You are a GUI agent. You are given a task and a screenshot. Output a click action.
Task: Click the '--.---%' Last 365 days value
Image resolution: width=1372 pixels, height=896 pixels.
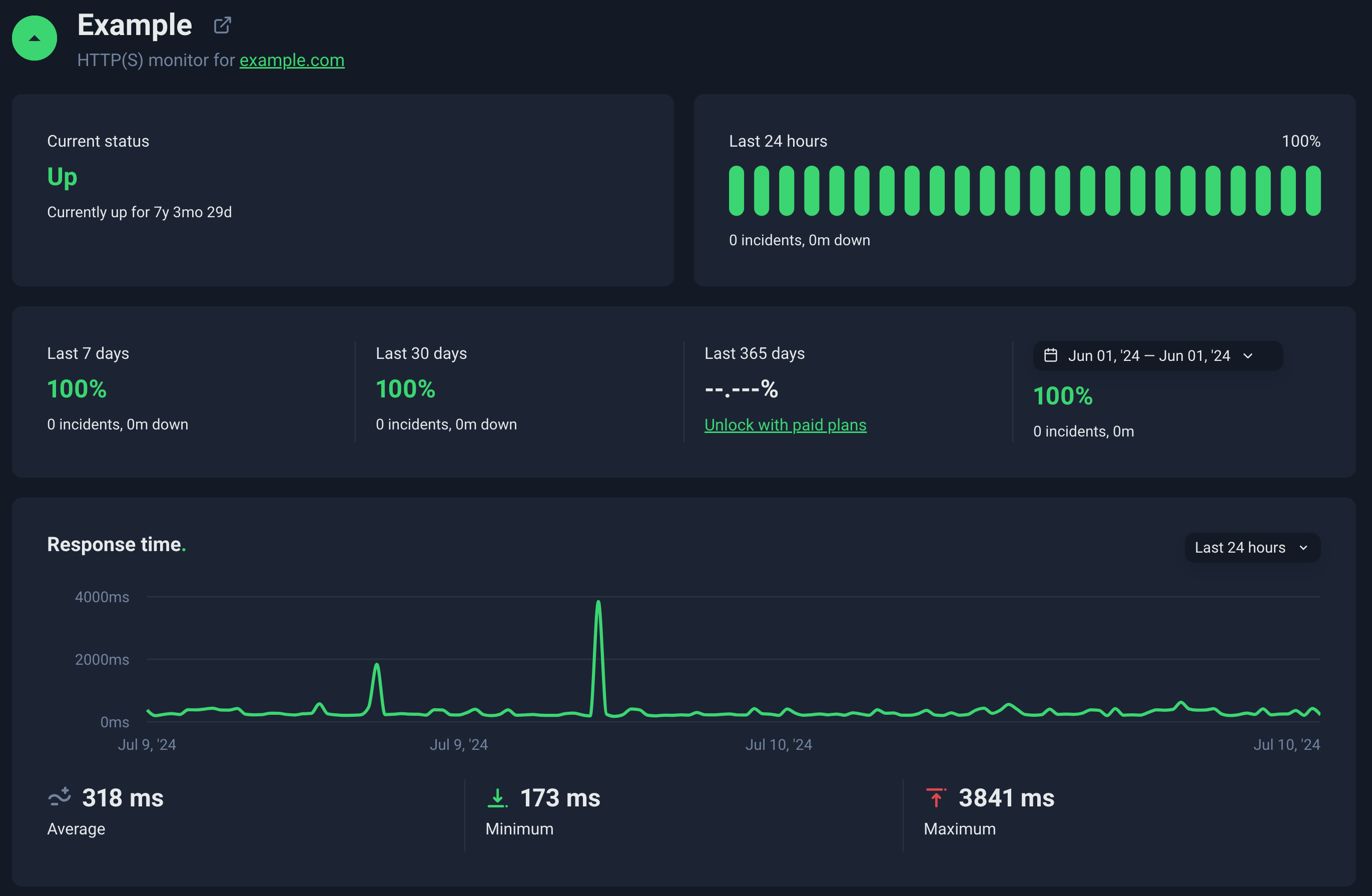click(742, 388)
